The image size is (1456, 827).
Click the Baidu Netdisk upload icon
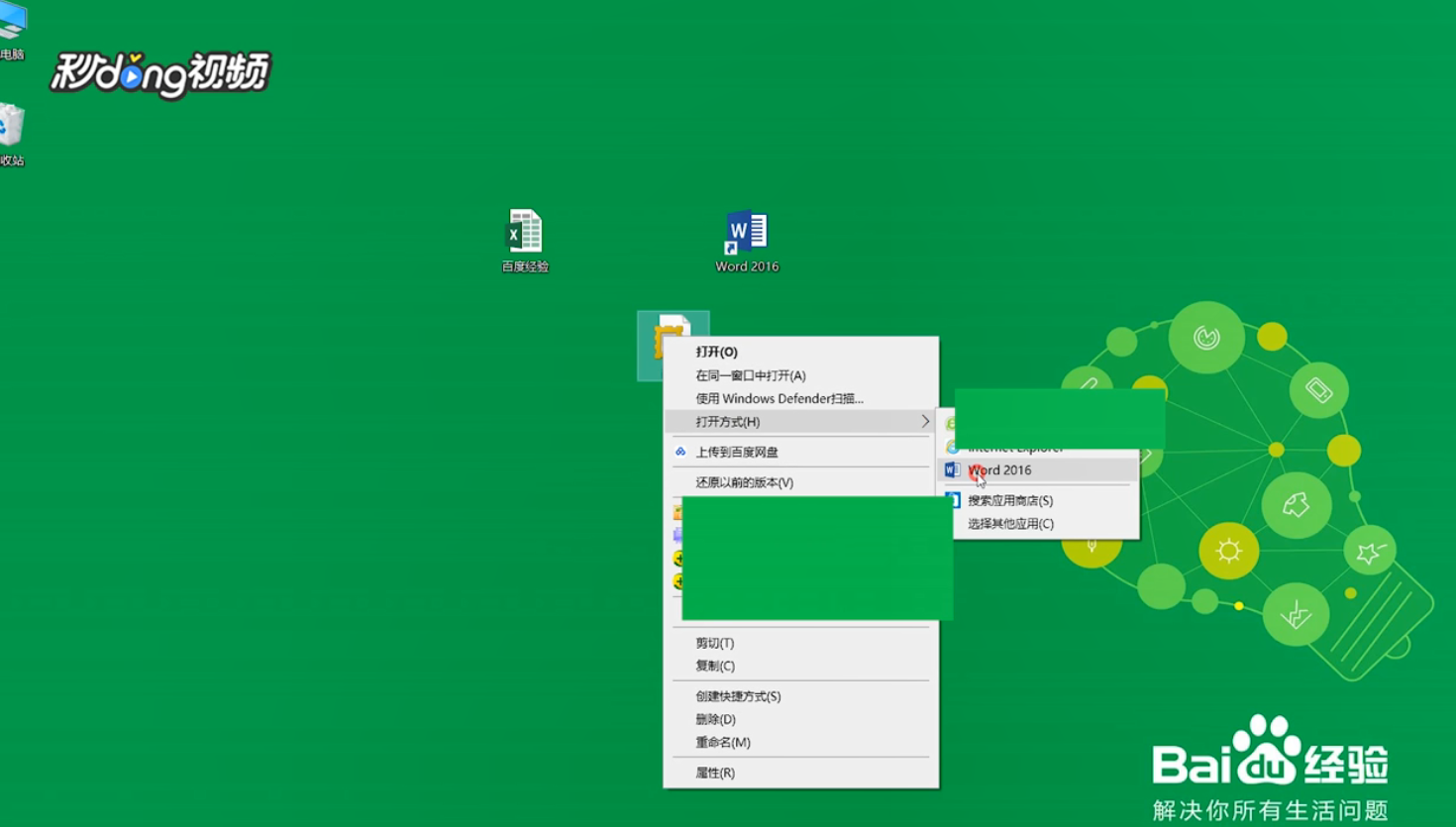pyautogui.click(x=680, y=452)
